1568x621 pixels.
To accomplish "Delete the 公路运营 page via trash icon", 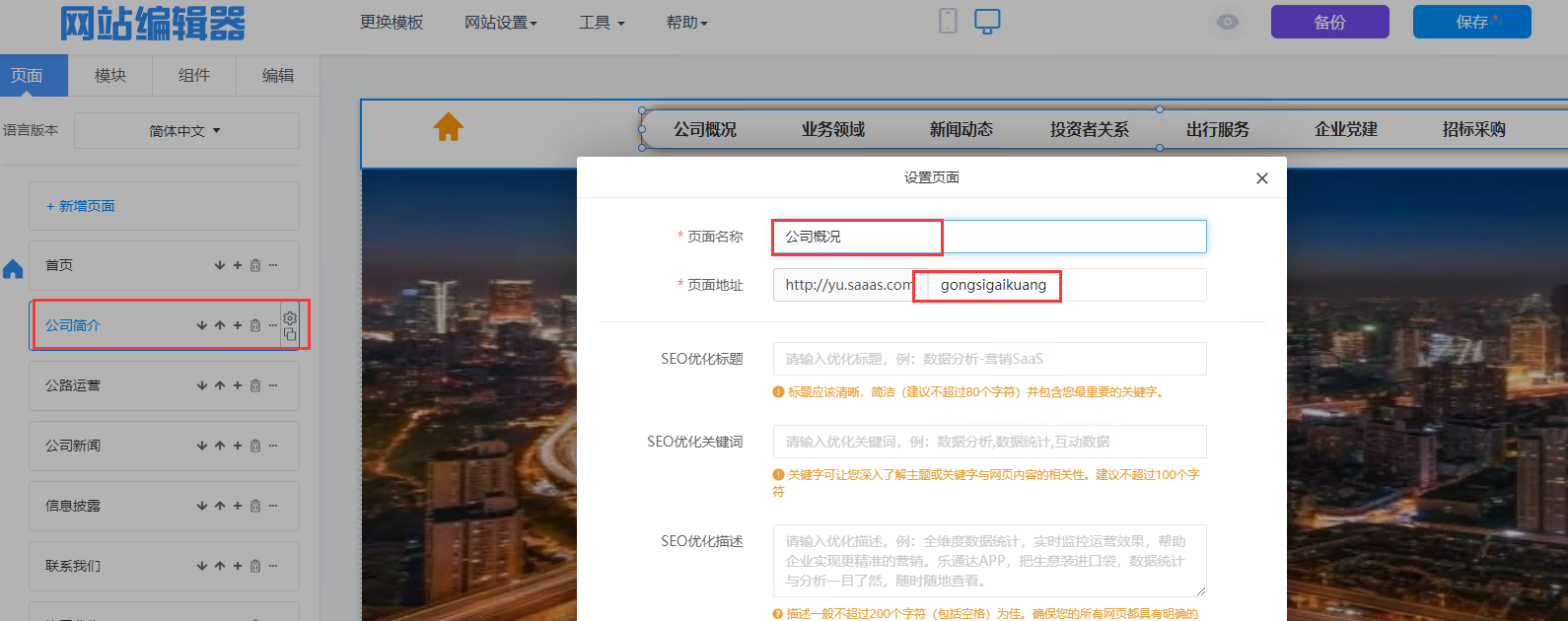I will (255, 385).
